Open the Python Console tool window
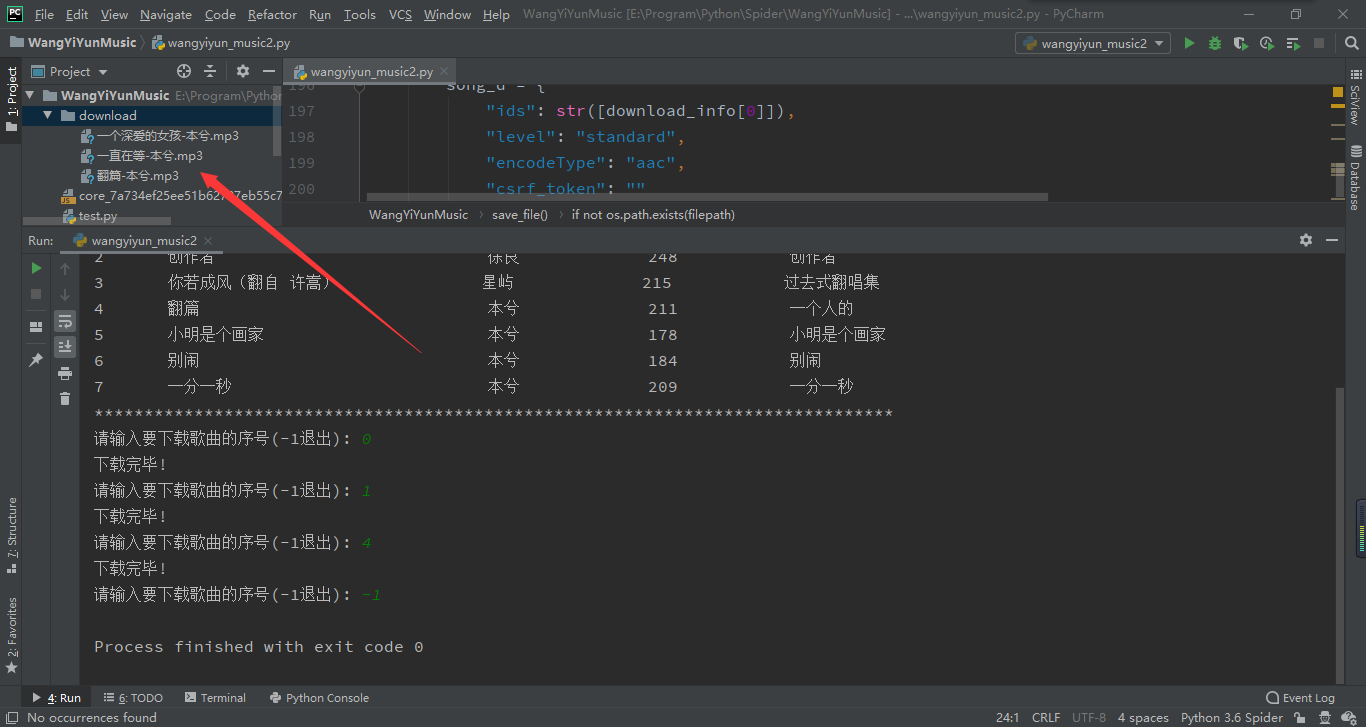The width and height of the screenshot is (1366, 727). click(319, 698)
